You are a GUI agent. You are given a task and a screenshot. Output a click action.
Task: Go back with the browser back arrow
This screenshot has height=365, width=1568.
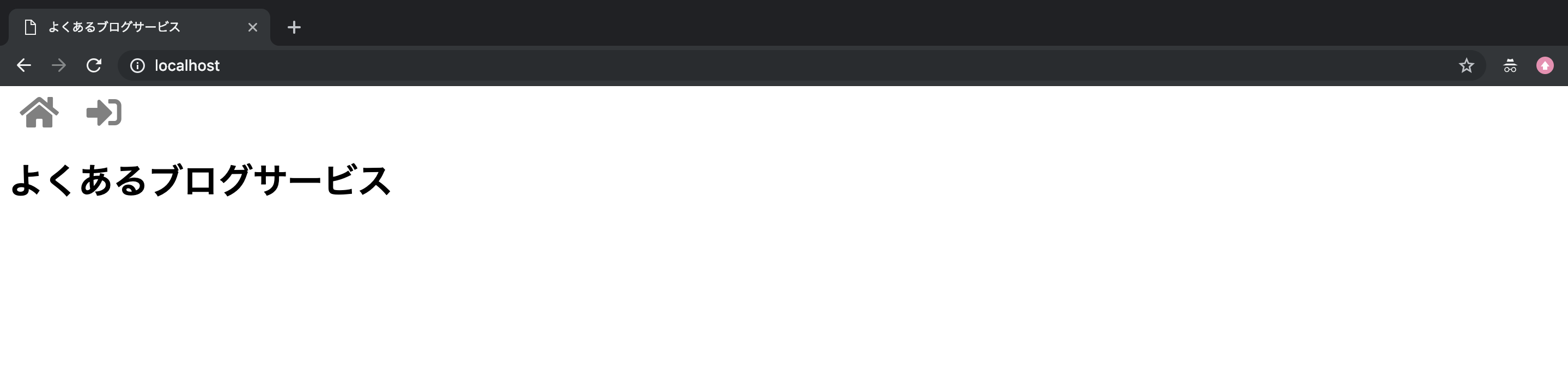tap(24, 65)
